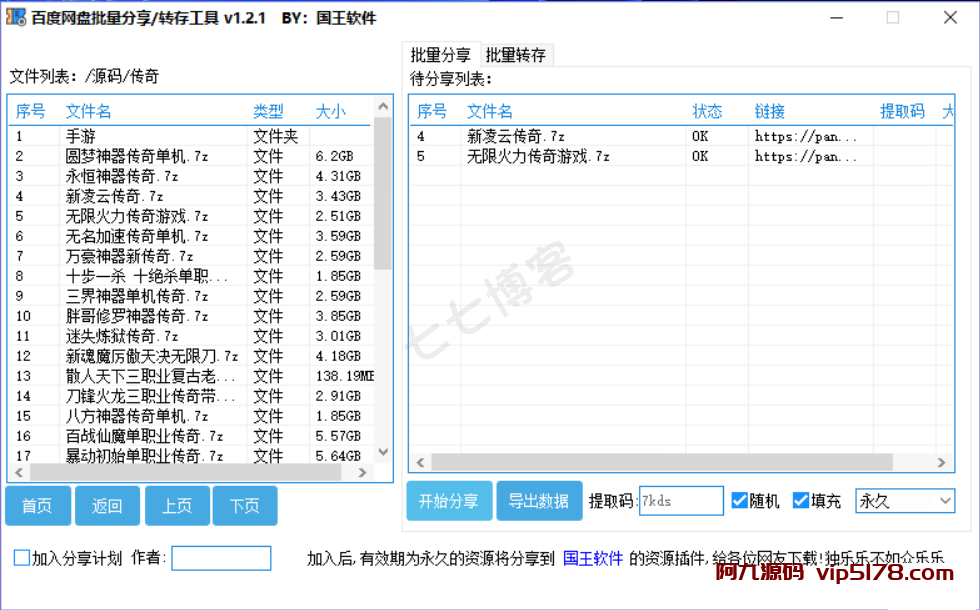Click the 状态 column header in the 待分享列表
Screen dimensions: 980x610
tap(707, 111)
